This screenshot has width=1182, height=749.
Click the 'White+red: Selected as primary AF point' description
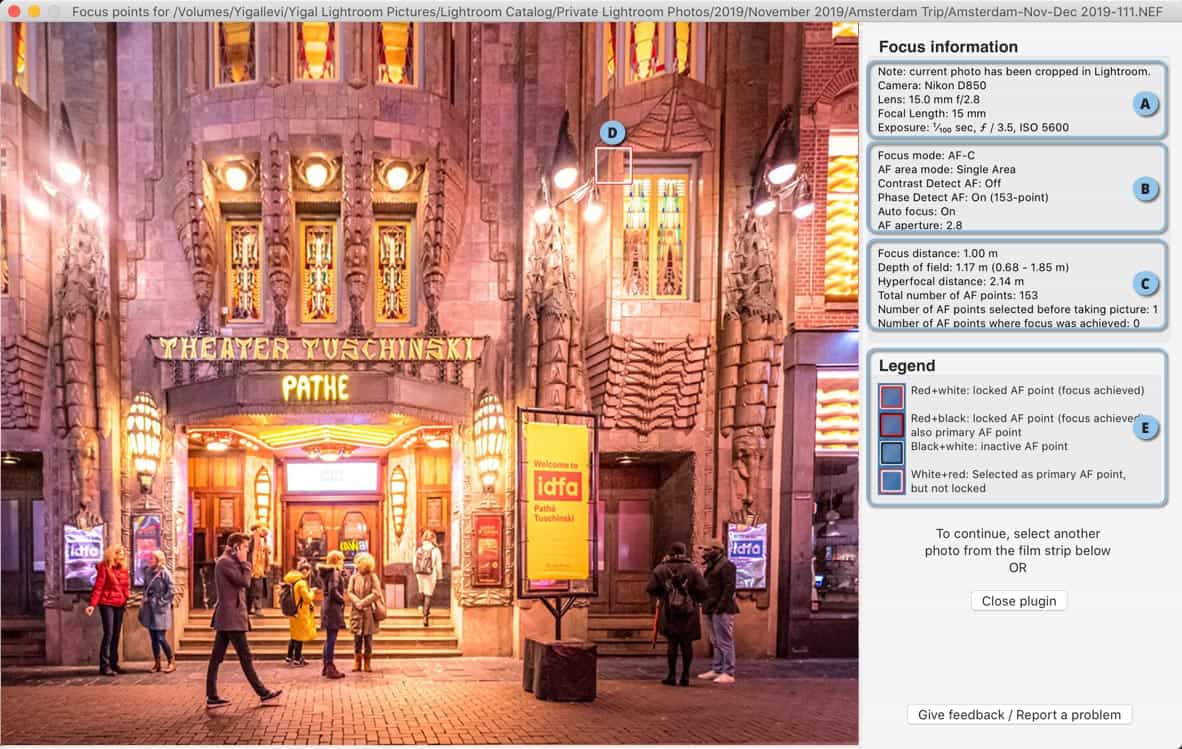pos(1018,481)
